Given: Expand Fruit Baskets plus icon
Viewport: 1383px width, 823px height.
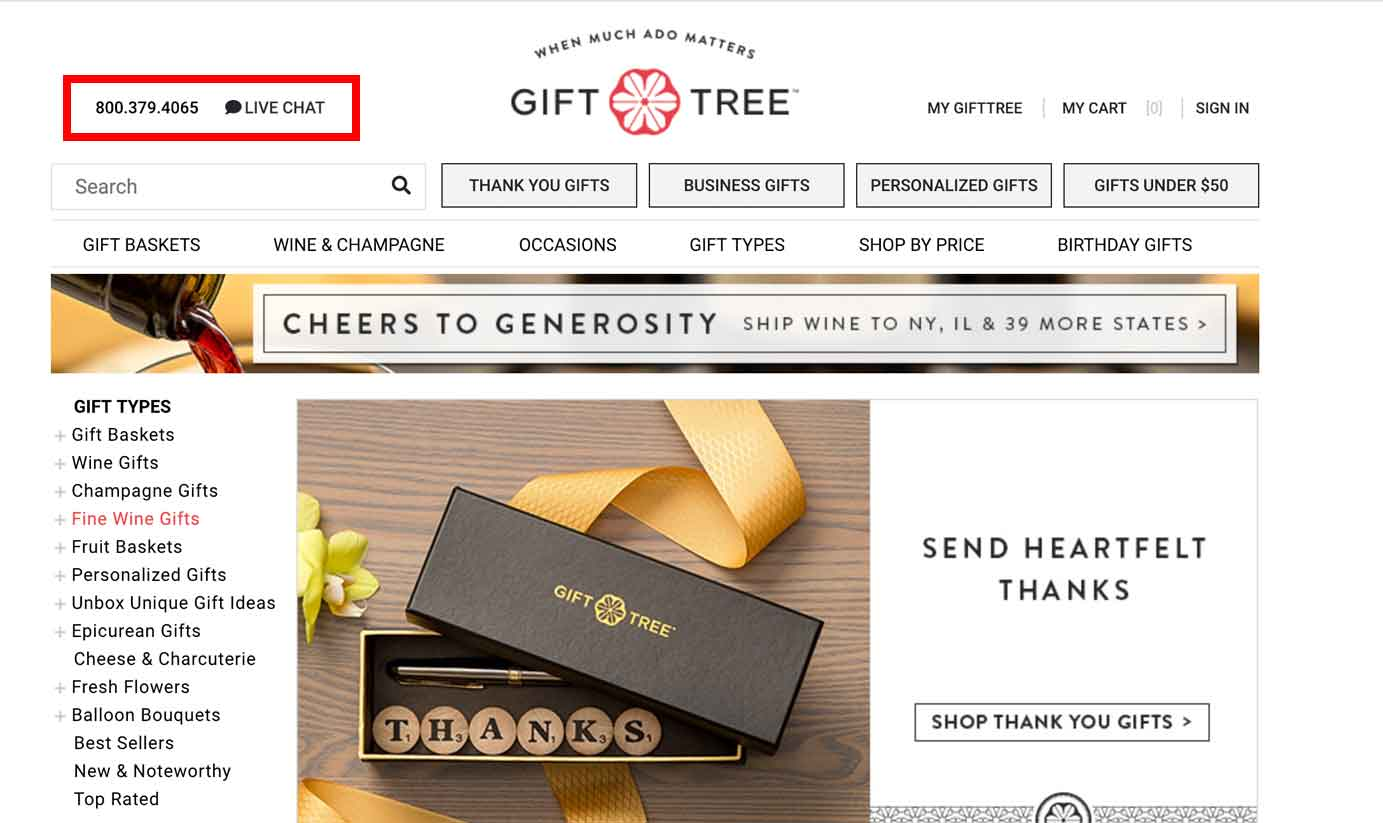Looking at the screenshot, I should click(x=61, y=547).
